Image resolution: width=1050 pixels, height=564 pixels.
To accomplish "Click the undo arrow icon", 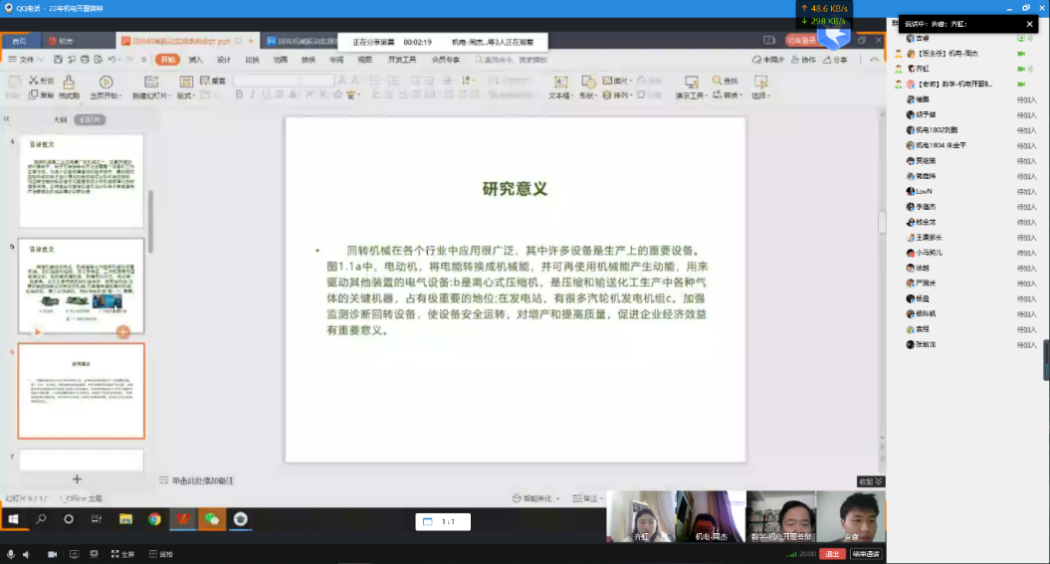I will point(112,60).
